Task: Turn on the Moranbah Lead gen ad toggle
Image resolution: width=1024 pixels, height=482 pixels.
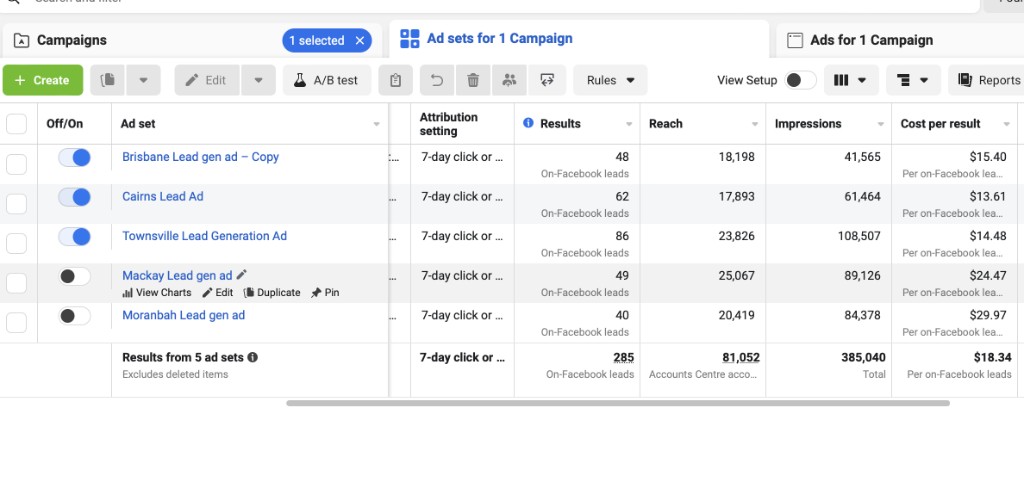Action: [74, 316]
